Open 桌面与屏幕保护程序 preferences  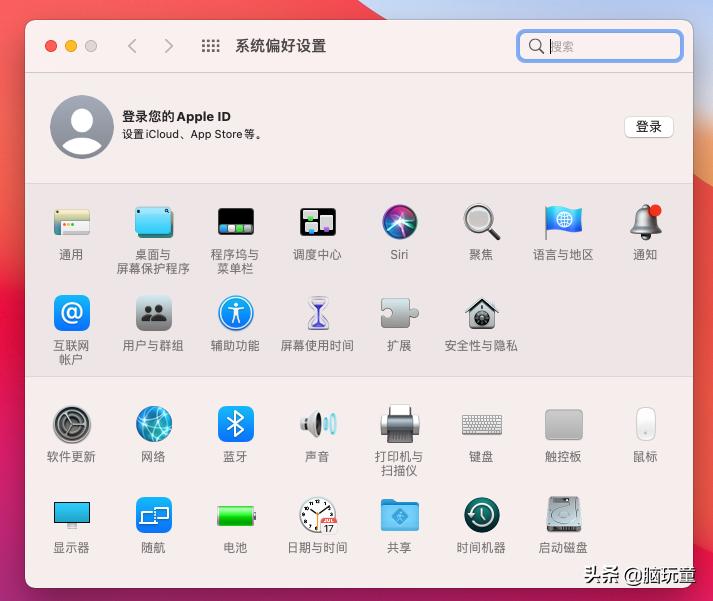click(154, 222)
